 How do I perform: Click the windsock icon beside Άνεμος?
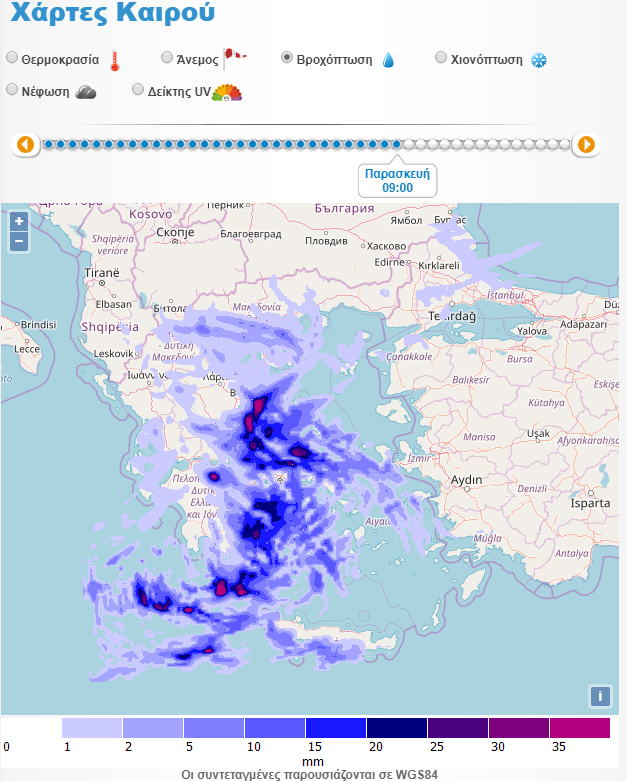pos(233,57)
